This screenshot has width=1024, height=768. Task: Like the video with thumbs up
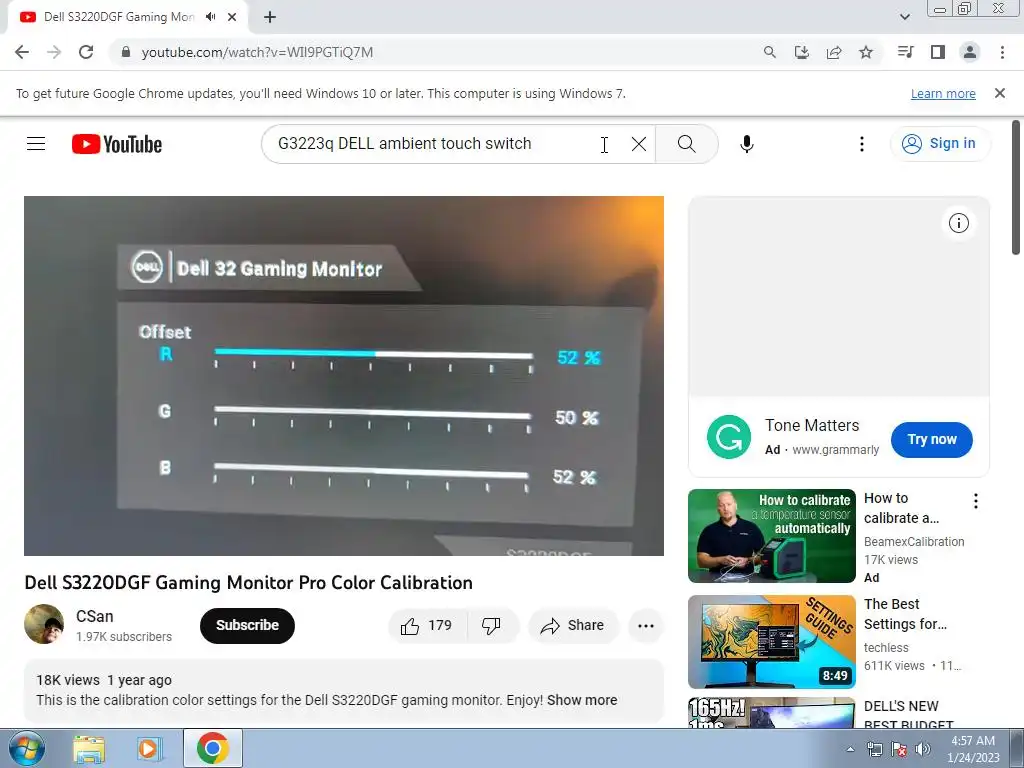coord(427,626)
